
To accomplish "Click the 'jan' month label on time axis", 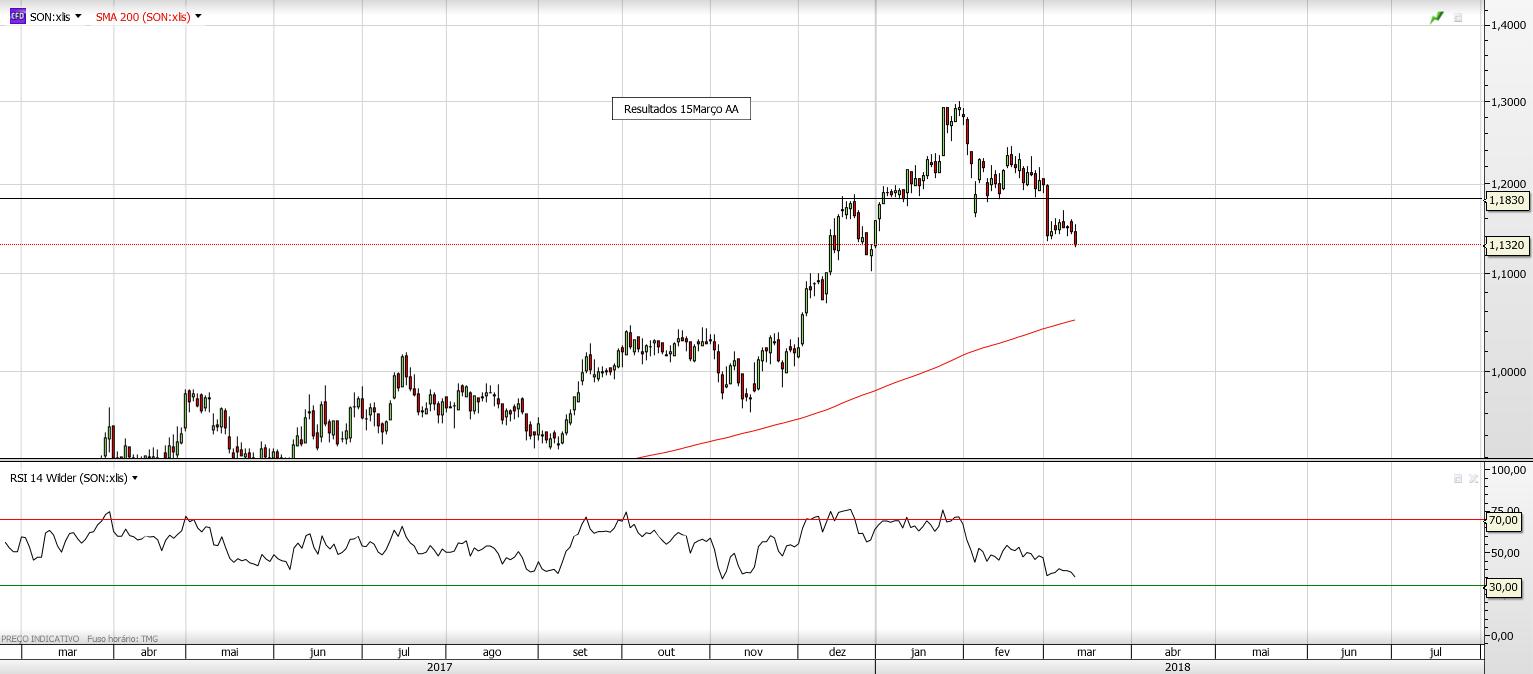I will (x=919, y=652).
